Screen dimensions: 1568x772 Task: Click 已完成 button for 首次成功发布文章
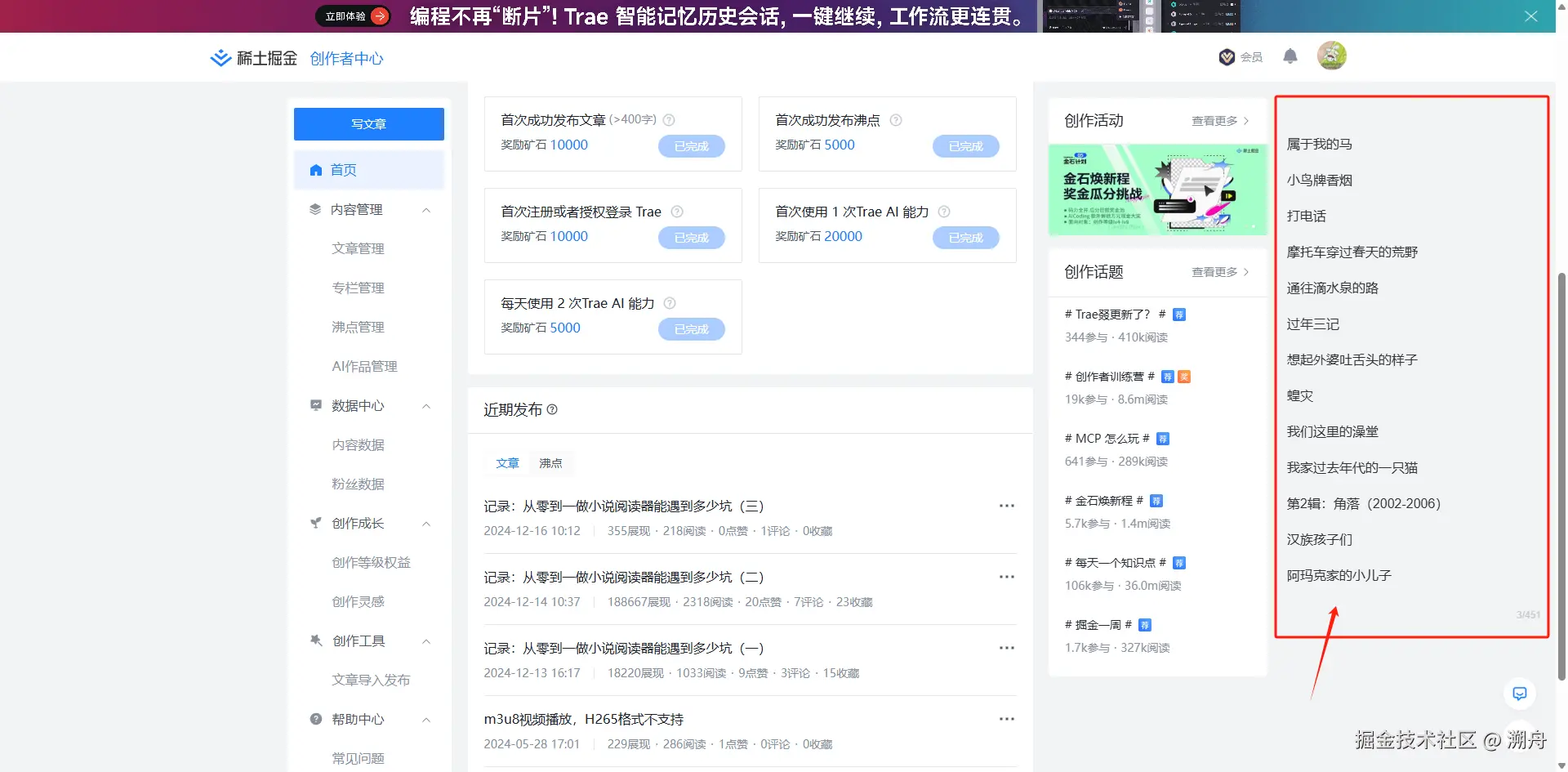[692, 146]
